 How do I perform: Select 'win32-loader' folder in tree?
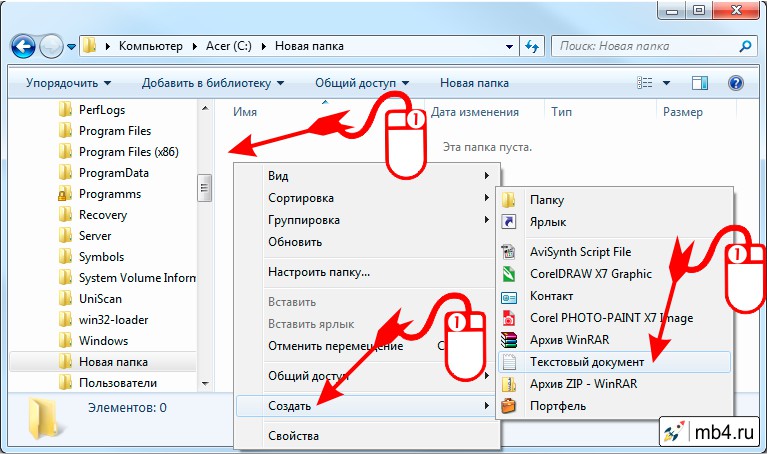pos(113,320)
